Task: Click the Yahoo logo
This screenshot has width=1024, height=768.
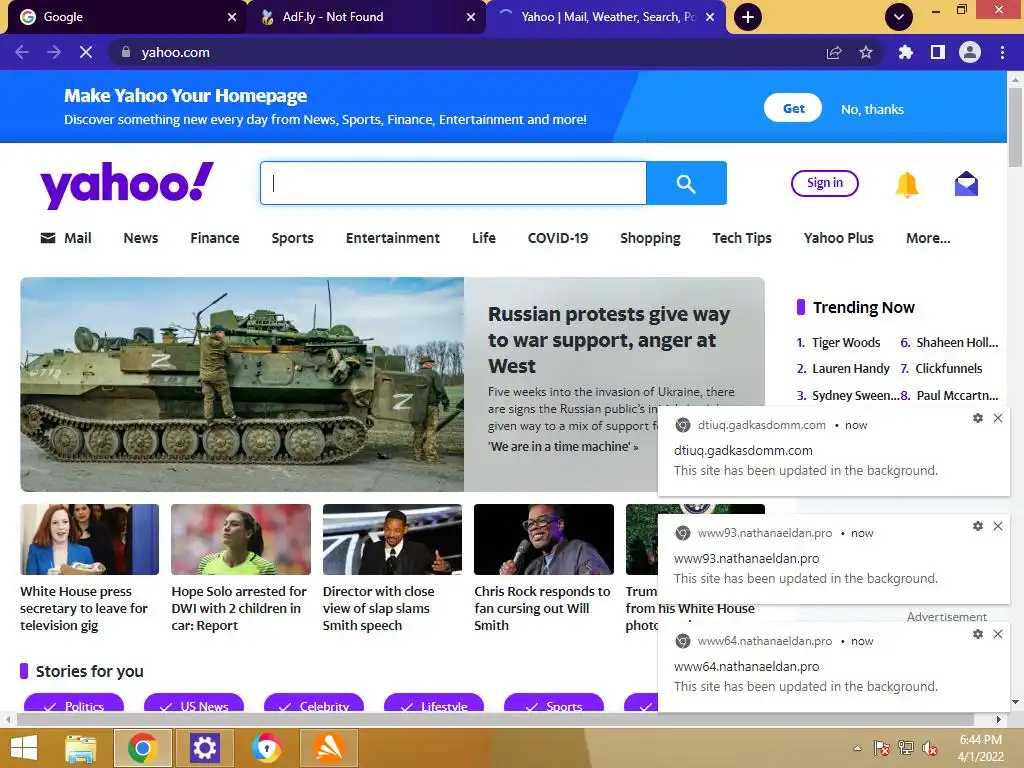Action: click(x=127, y=185)
